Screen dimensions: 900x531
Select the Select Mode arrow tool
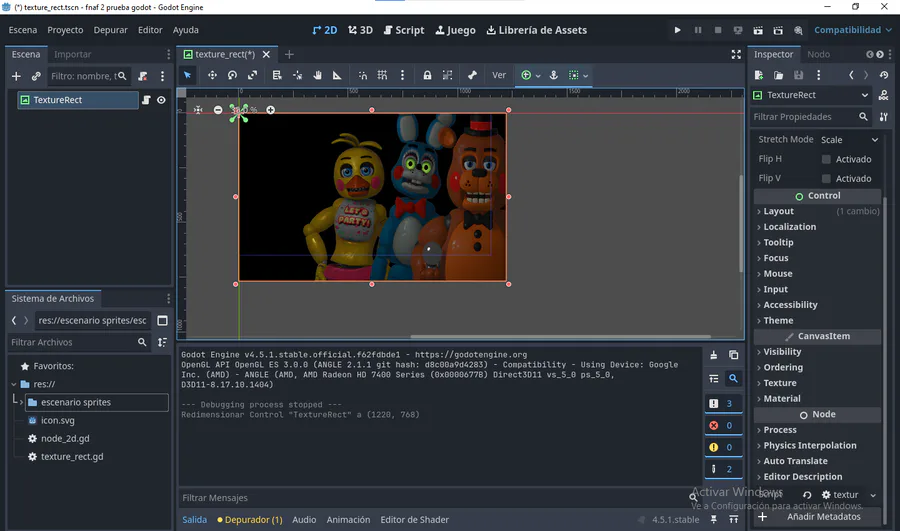coord(187,75)
